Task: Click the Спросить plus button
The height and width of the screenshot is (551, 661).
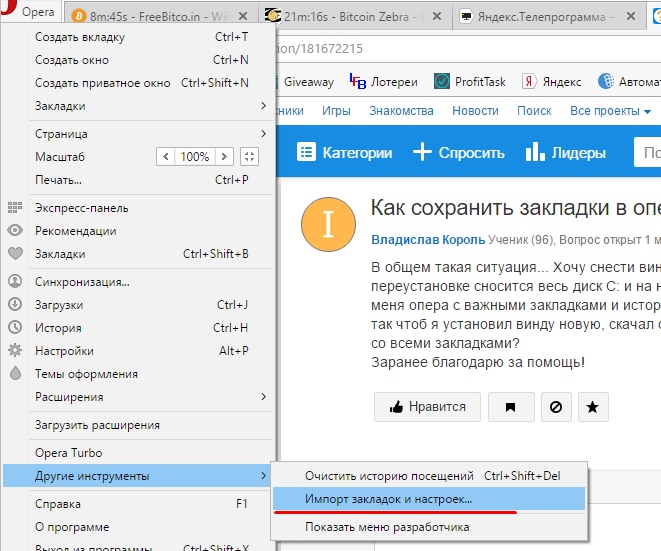Action: point(459,152)
